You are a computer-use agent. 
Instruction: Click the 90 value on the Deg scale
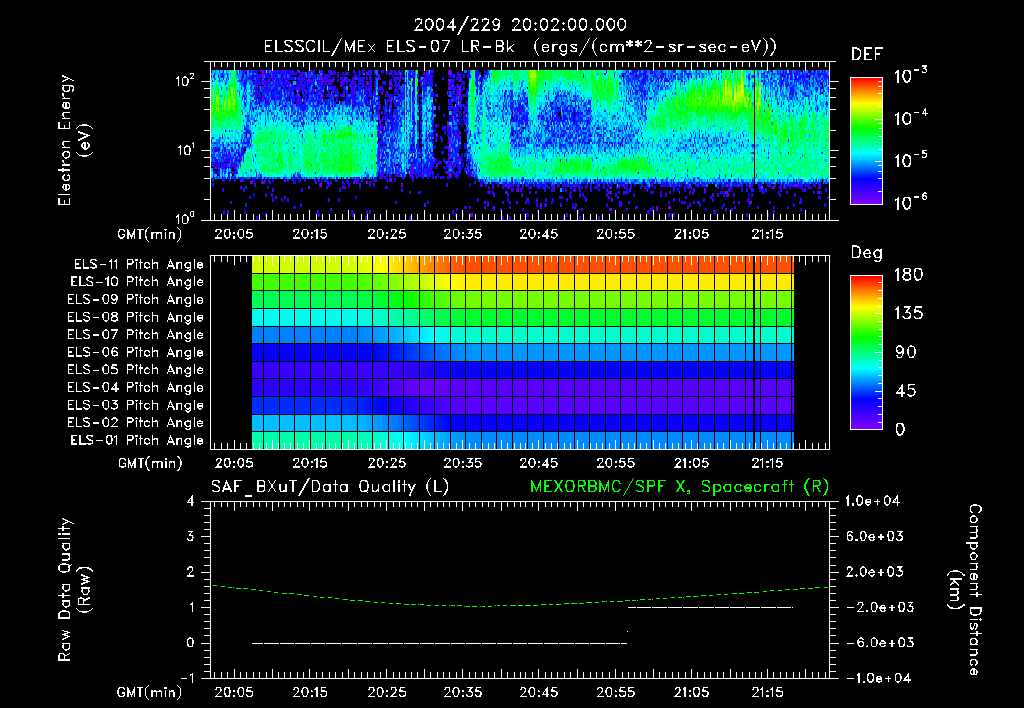(x=906, y=353)
